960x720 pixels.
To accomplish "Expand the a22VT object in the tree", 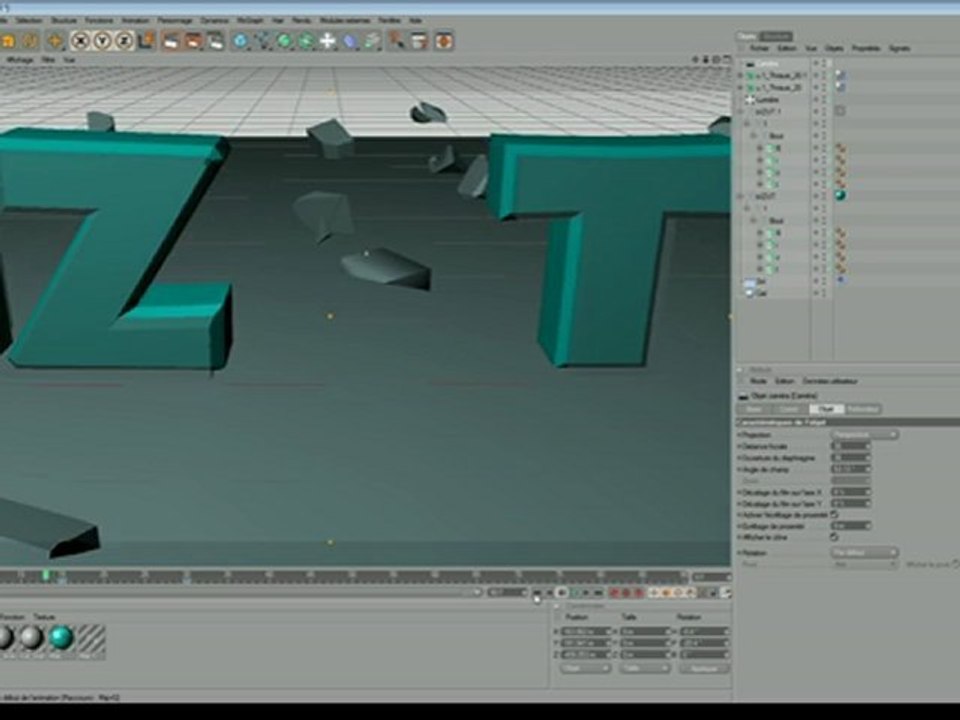I will click(x=740, y=197).
